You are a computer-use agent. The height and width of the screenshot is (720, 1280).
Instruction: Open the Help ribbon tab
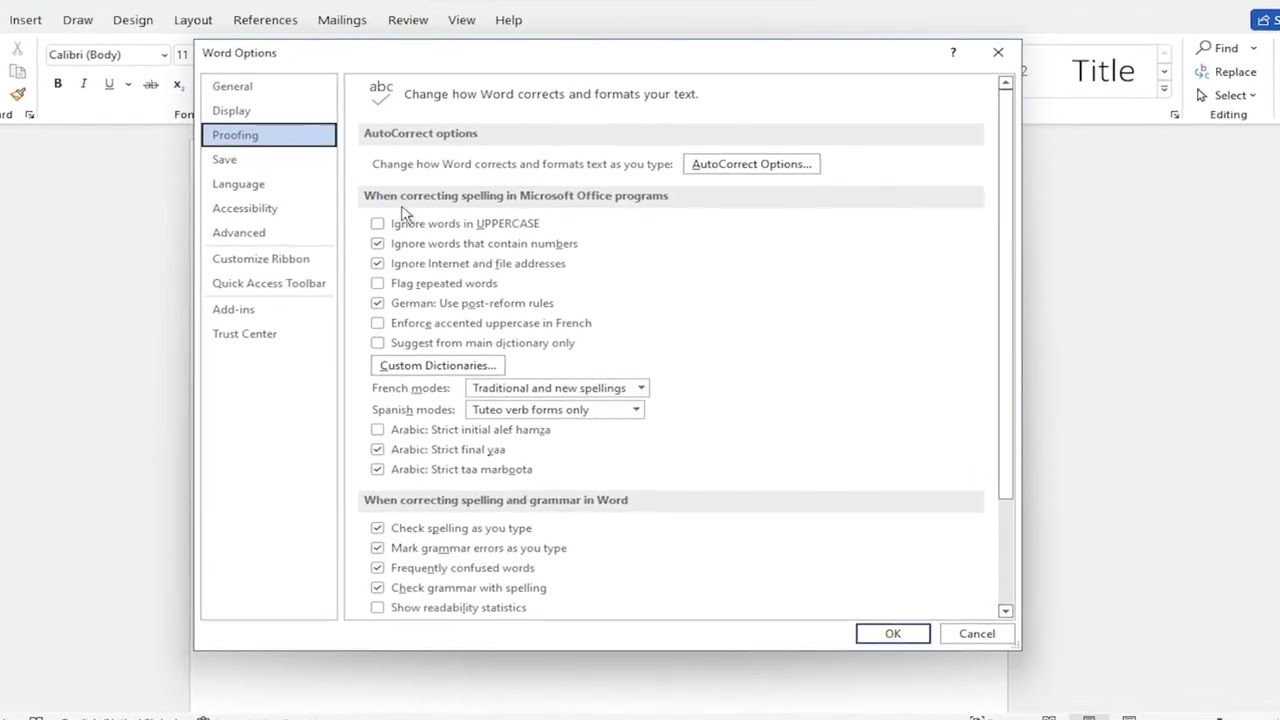tap(508, 20)
